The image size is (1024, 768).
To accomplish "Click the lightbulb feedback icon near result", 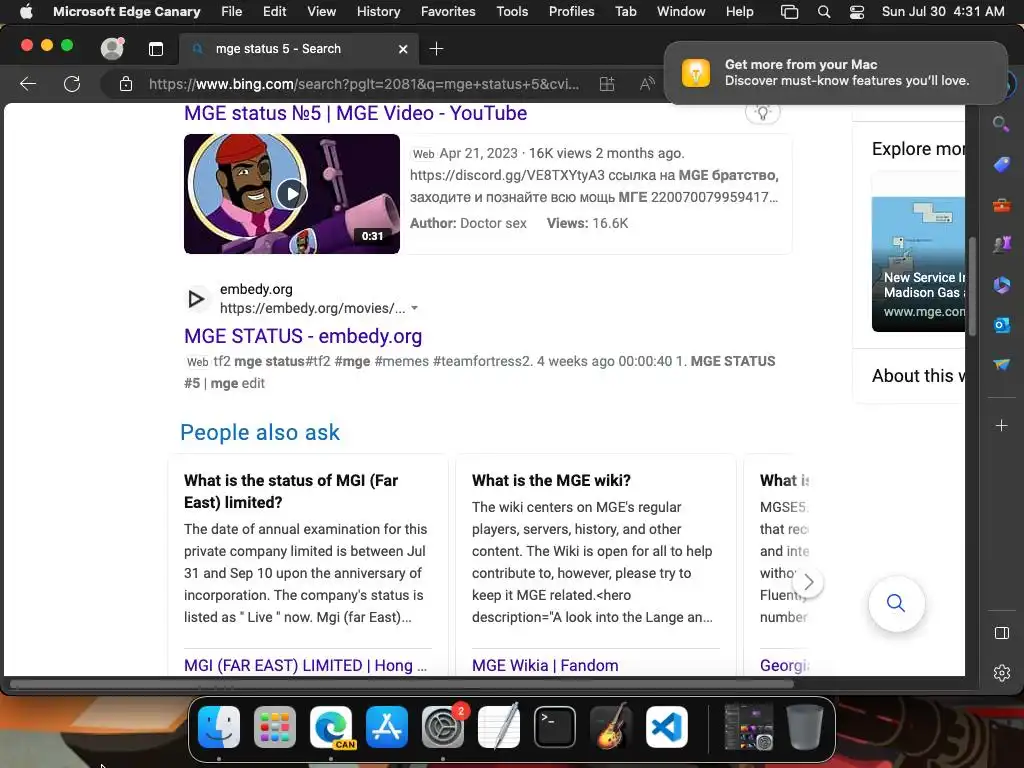I will (762, 112).
